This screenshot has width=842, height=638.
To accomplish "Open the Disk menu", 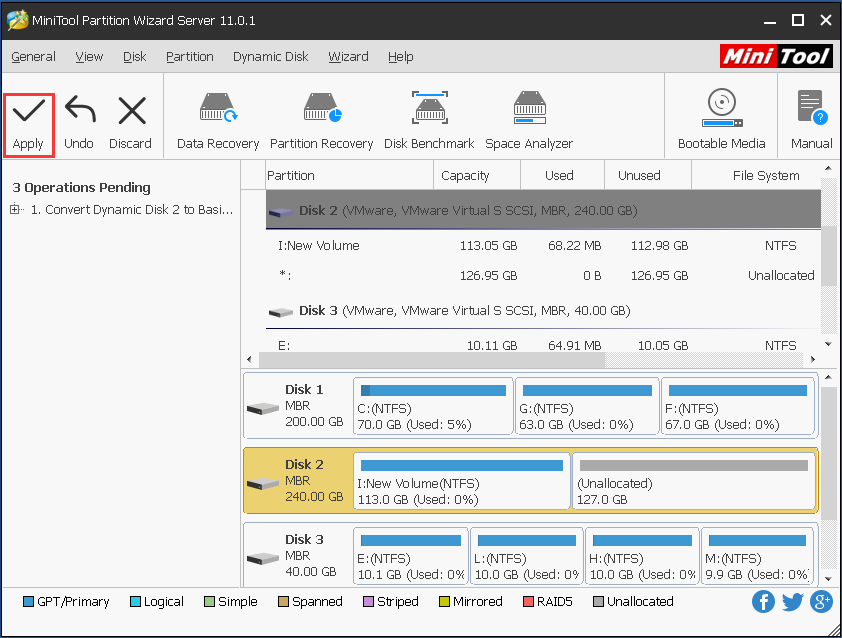I will (x=135, y=57).
